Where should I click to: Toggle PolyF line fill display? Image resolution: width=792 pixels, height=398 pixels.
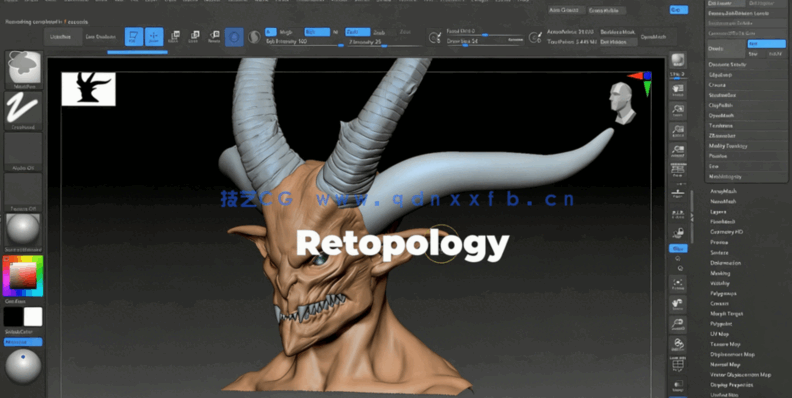click(x=677, y=365)
